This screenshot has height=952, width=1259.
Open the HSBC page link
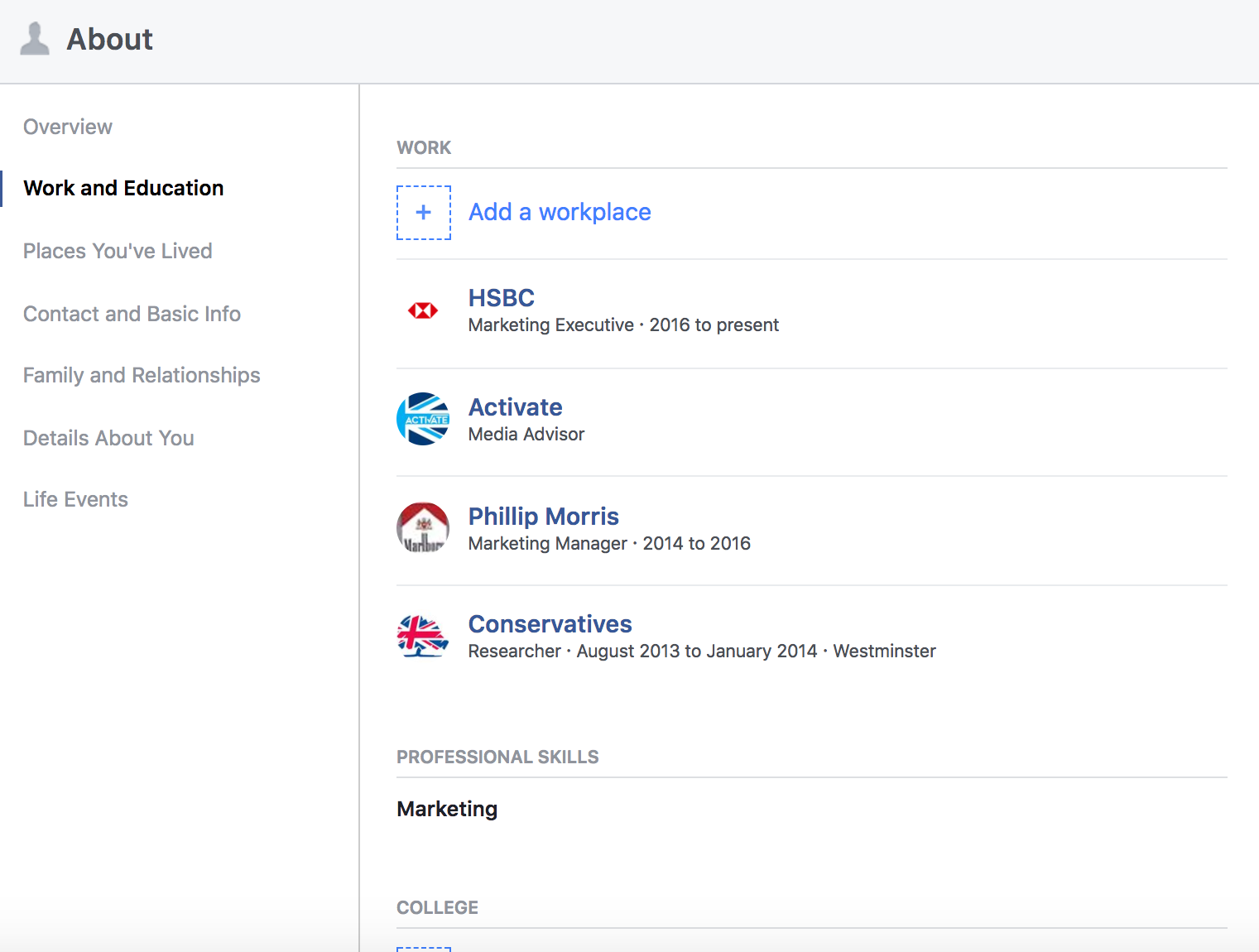(x=502, y=298)
